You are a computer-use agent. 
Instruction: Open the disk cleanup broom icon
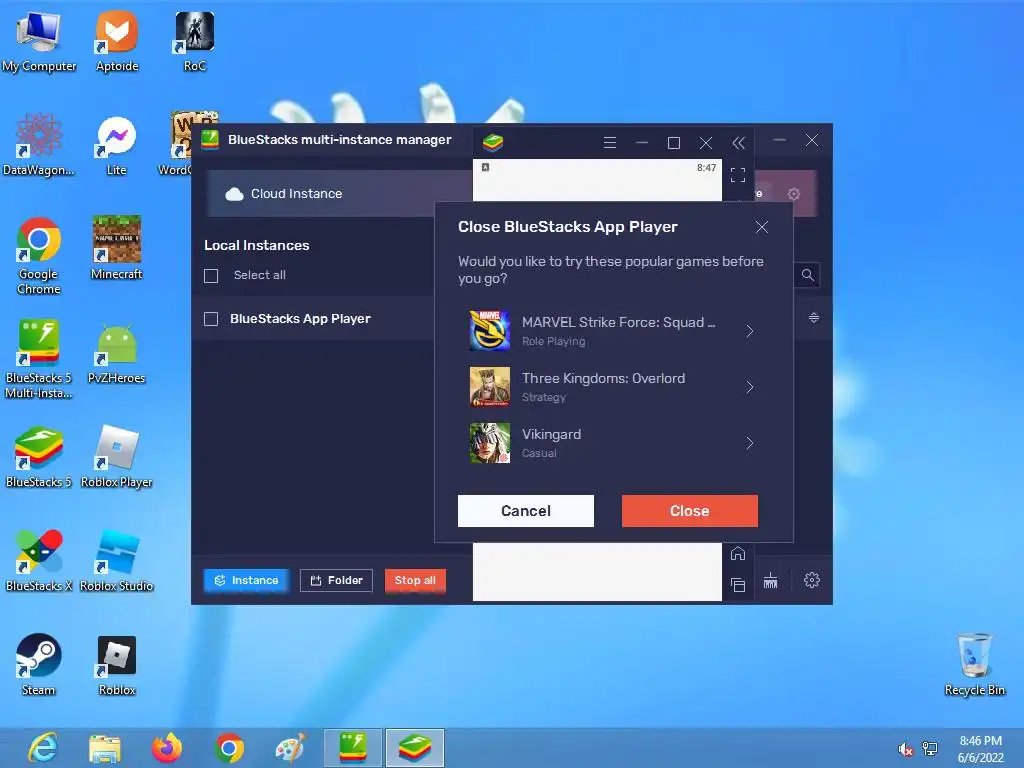pyautogui.click(x=771, y=580)
